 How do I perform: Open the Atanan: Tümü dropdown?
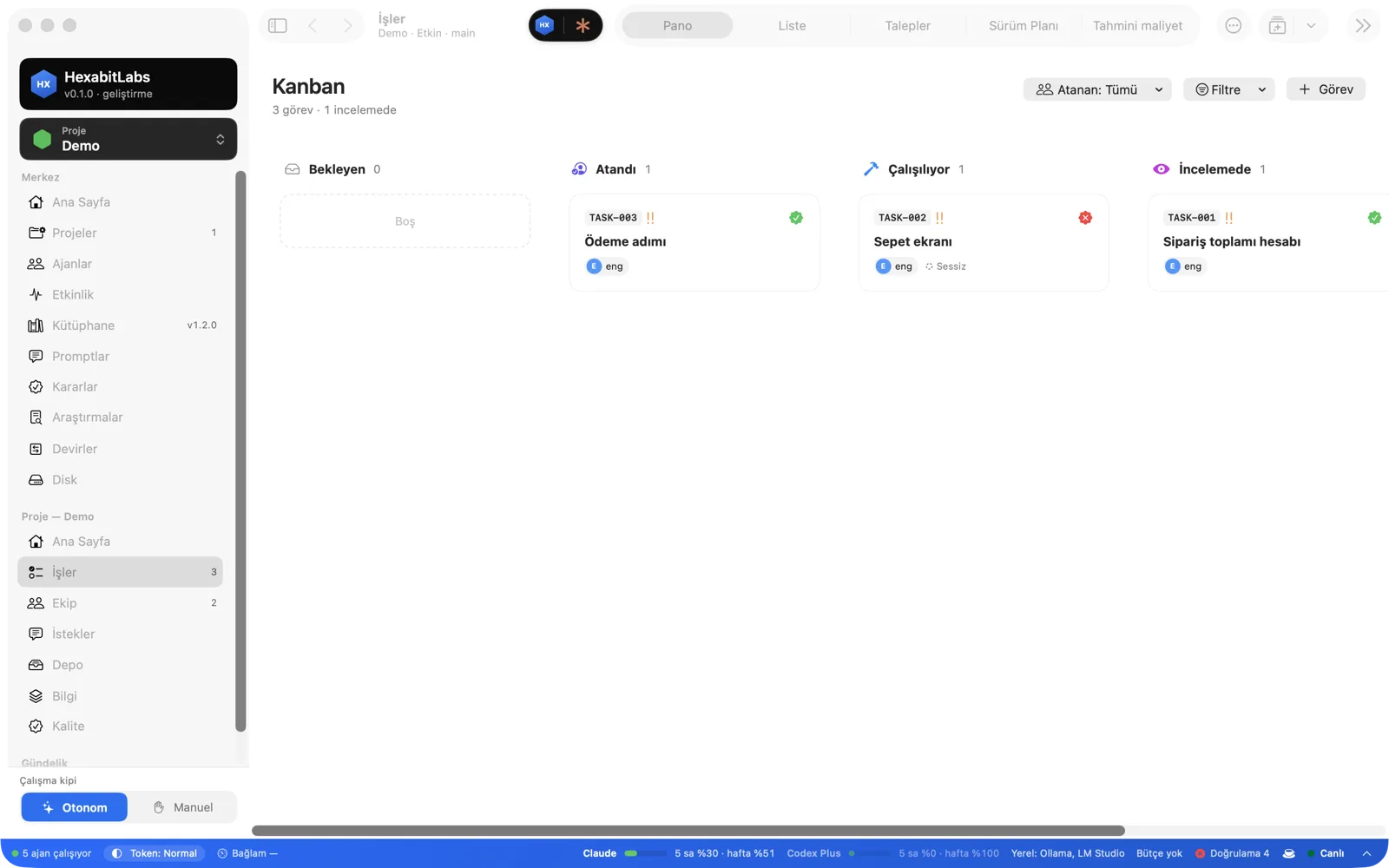pyautogui.click(x=1097, y=89)
